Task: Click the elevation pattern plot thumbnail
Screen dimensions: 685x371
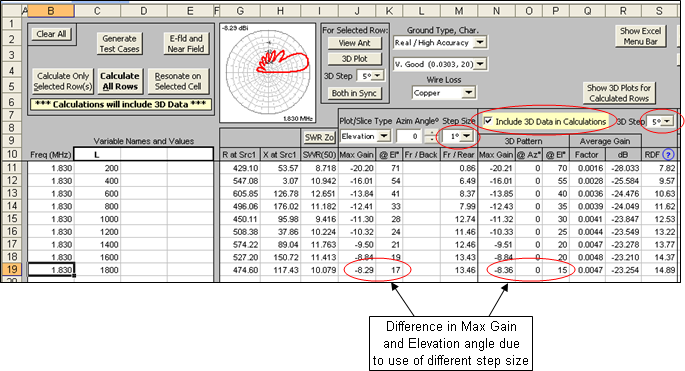Action: click(x=267, y=73)
